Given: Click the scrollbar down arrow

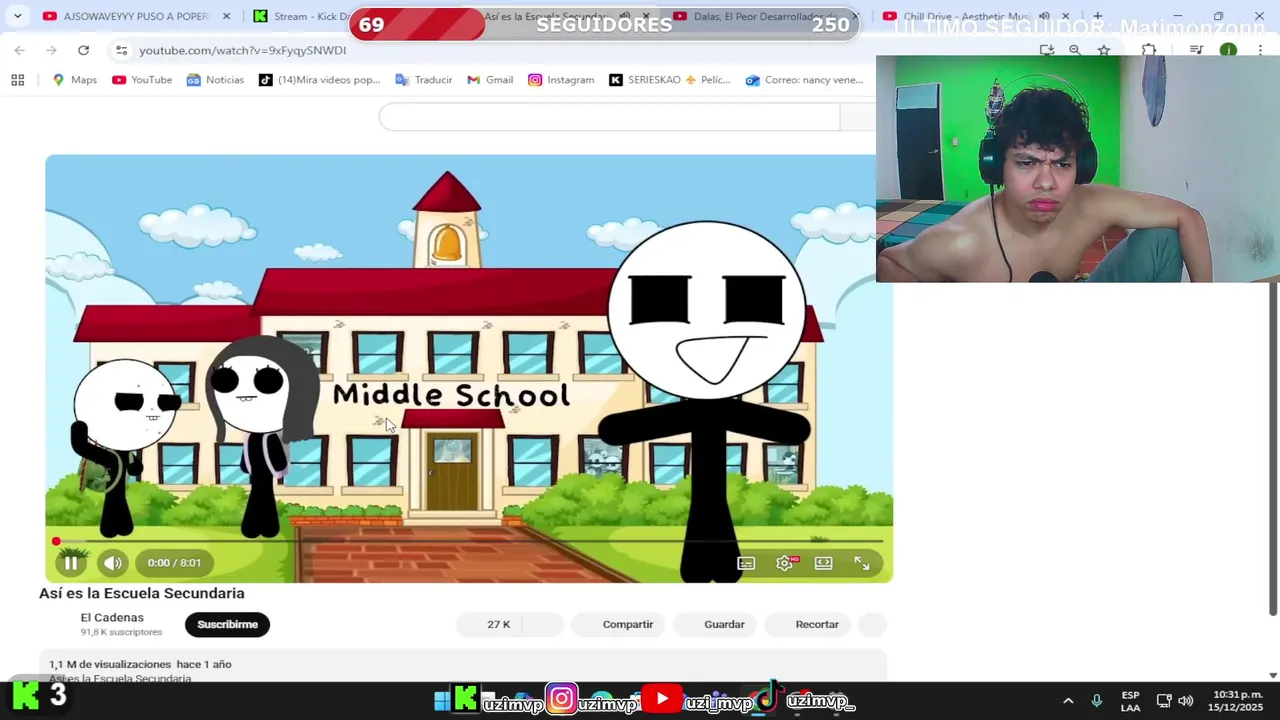Looking at the screenshot, I should point(1273,676).
